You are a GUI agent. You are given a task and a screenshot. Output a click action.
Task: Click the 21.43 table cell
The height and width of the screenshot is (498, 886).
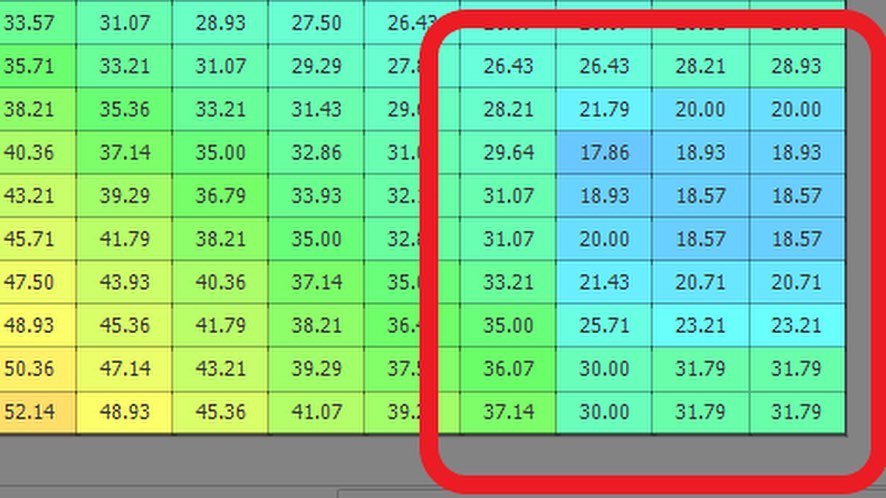tap(604, 282)
